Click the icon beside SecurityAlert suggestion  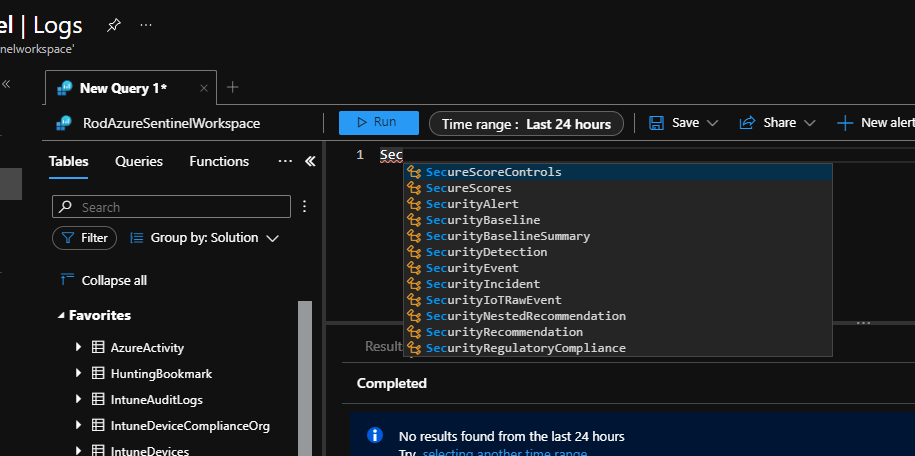[414, 204]
